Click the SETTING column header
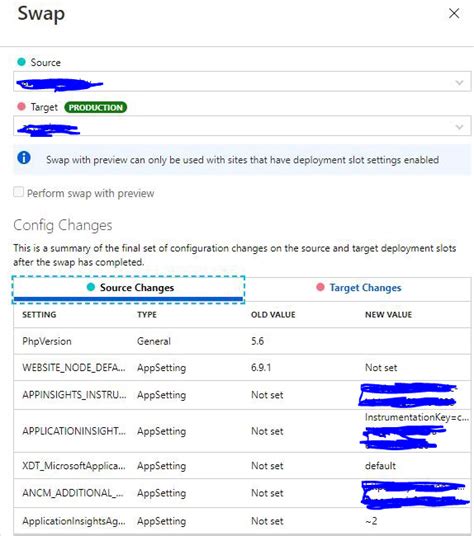Image resolution: width=474 pixels, height=536 pixels. coord(39,315)
